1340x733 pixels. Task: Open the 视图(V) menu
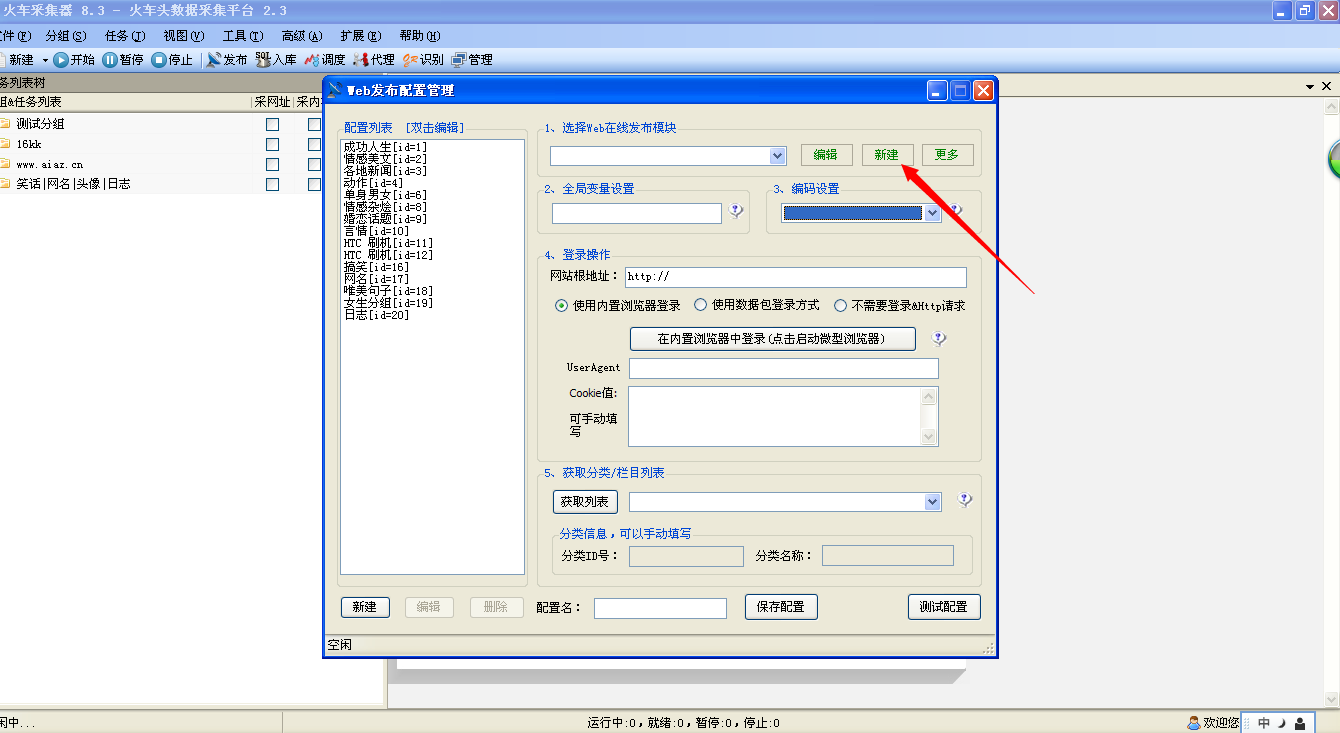184,35
